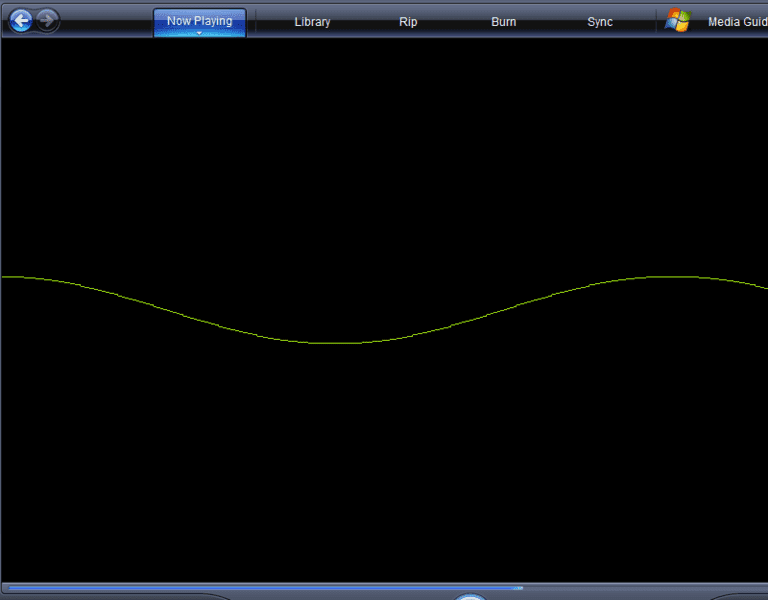Click the green waveform's right-side peak
The height and width of the screenshot is (600, 768).
(x=662, y=276)
